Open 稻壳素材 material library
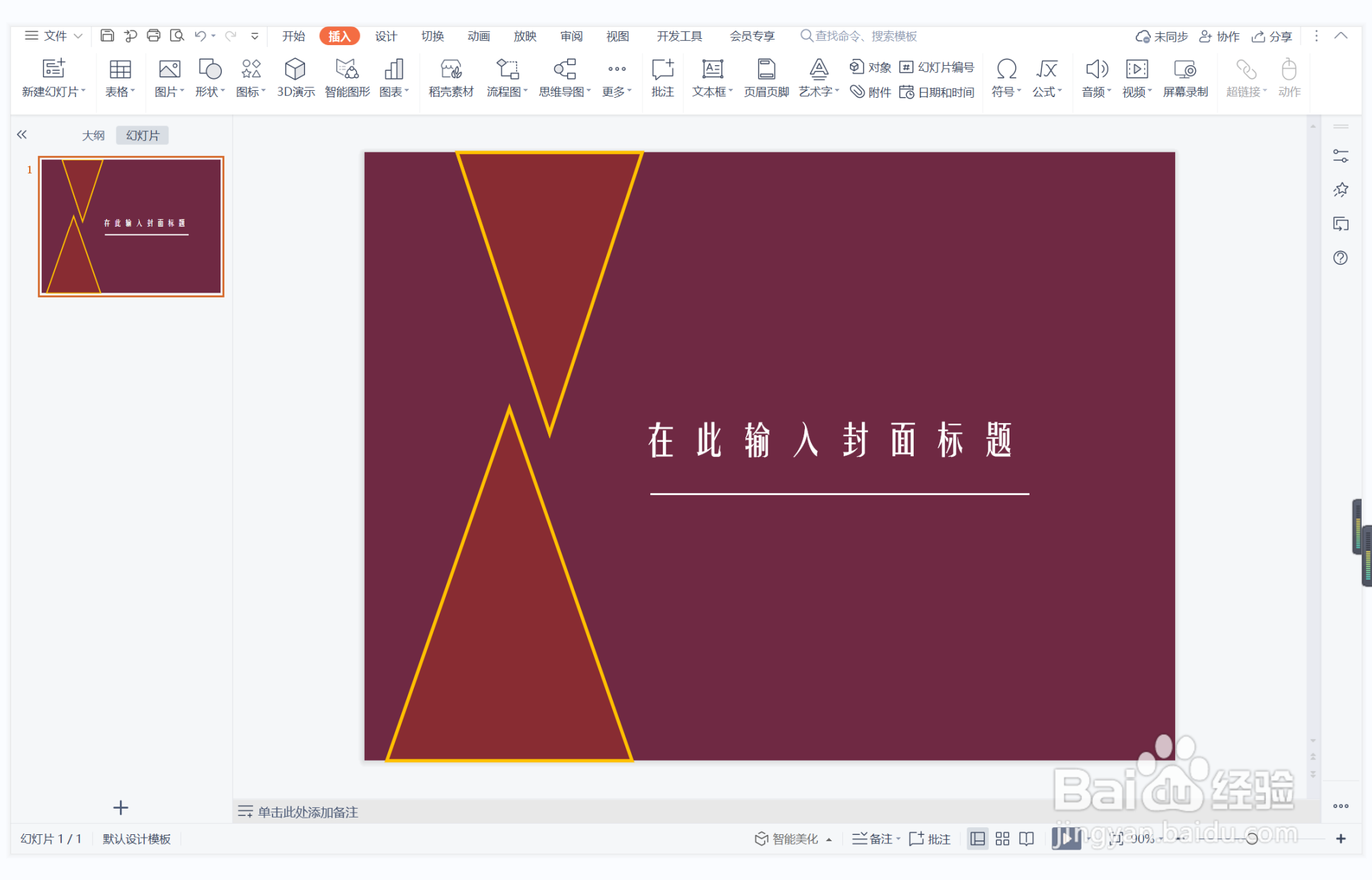 [x=451, y=78]
